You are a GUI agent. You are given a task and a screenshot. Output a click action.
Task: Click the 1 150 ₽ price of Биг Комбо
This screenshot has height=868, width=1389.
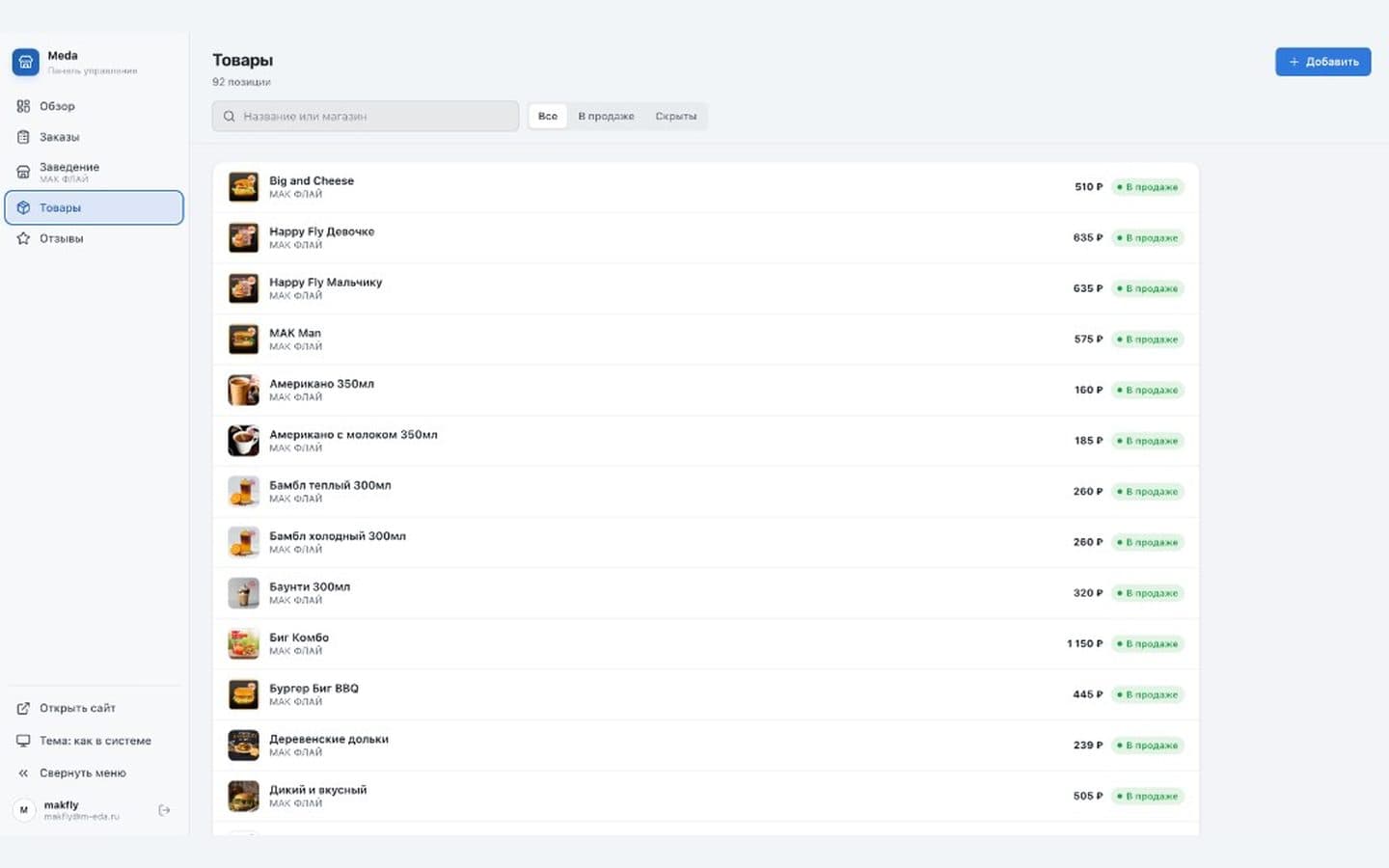pyautogui.click(x=1084, y=643)
